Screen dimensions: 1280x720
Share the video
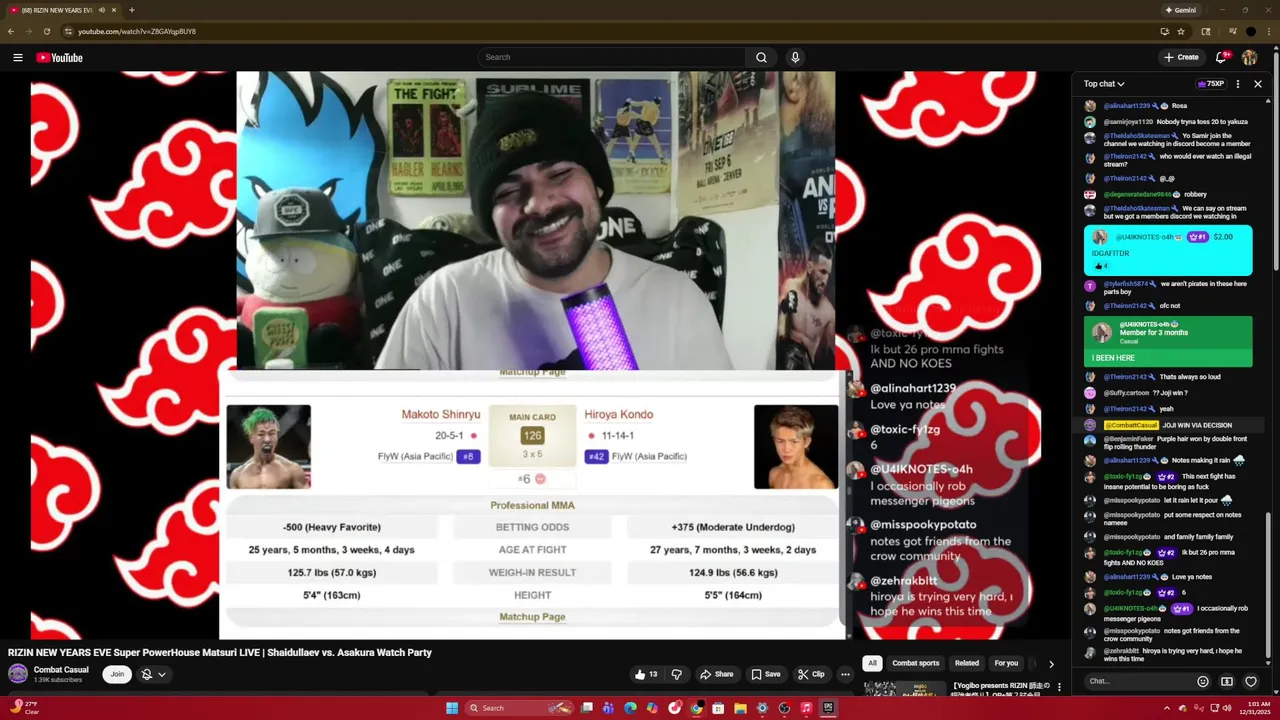[716, 674]
